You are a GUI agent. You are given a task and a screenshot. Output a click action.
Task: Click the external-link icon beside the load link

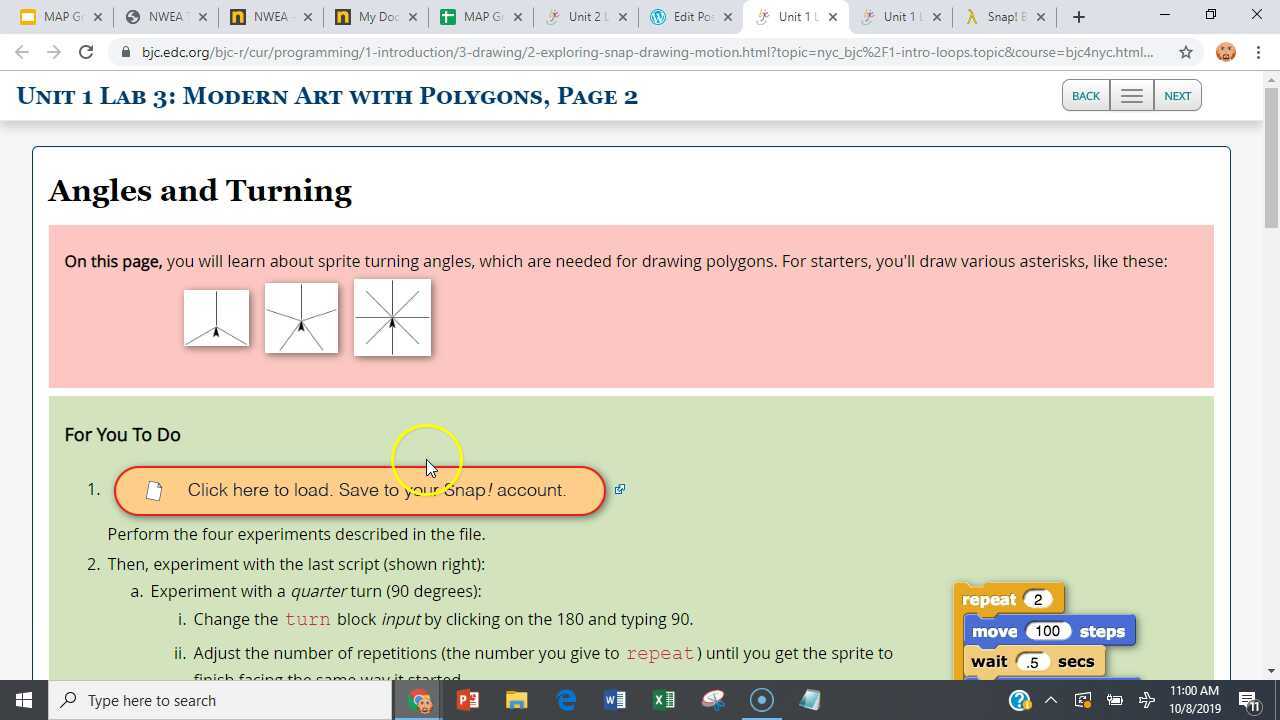(x=620, y=489)
